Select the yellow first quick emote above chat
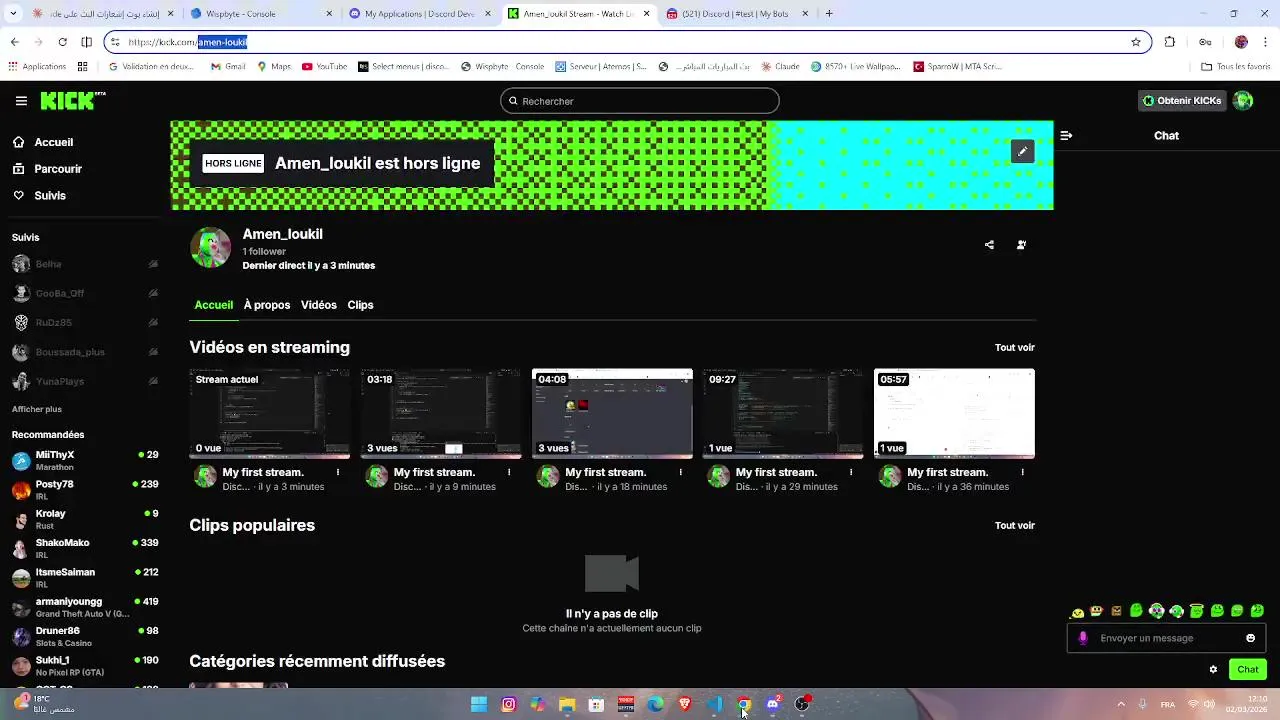Screen dimensions: 1280x720 click(x=1077, y=612)
